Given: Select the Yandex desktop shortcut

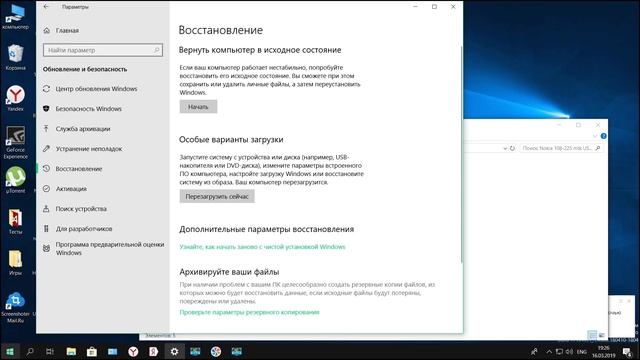Looking at the screenshot, I should [16, 98].
